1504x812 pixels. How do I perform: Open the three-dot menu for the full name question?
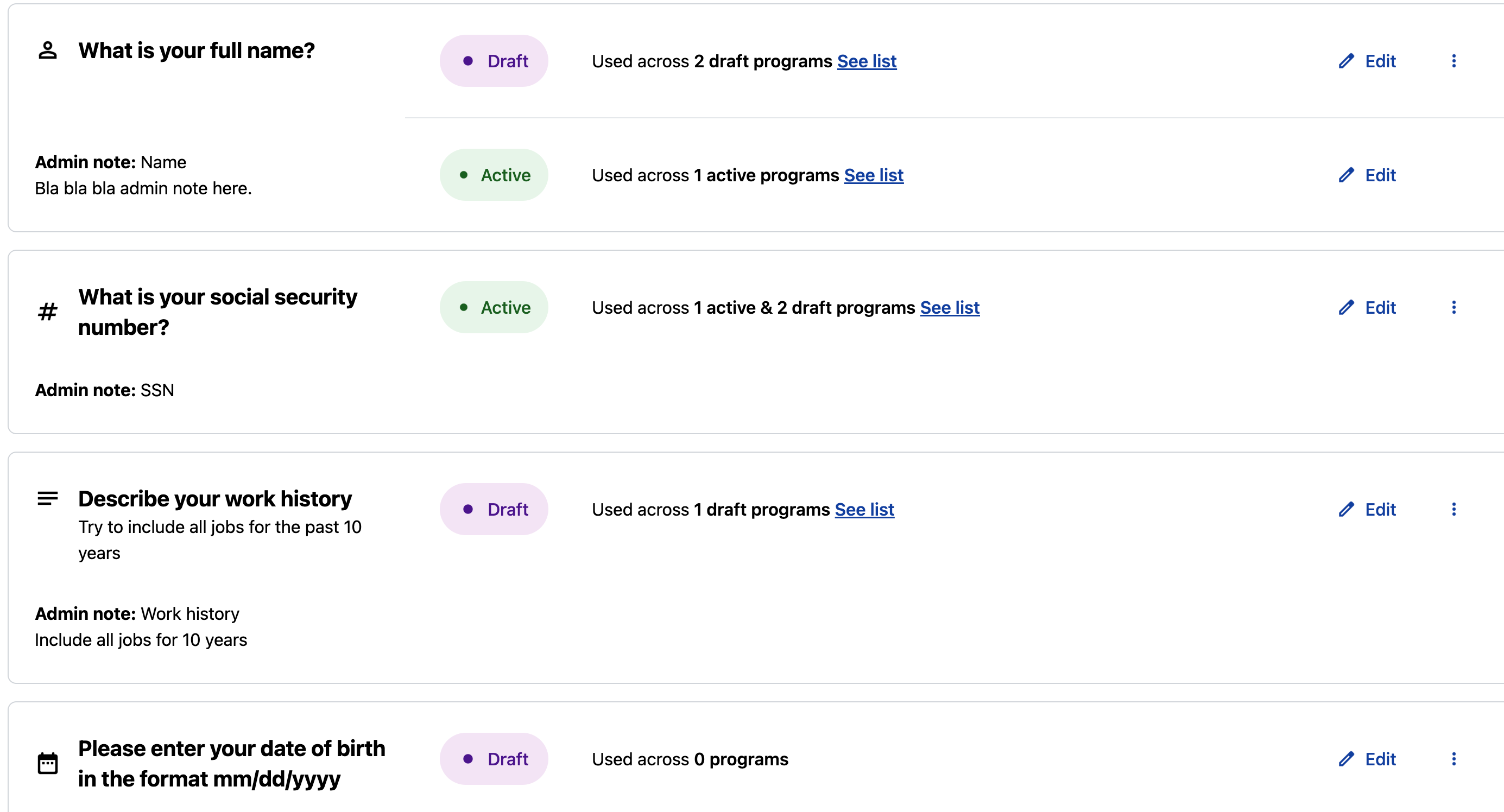pos(1454,61)
